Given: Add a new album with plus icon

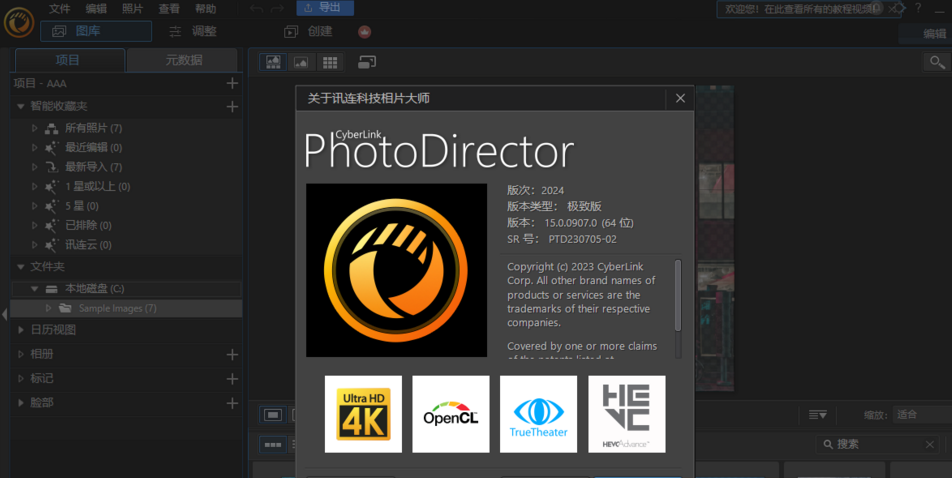Looking at the screenshot, I should point(232,354).
